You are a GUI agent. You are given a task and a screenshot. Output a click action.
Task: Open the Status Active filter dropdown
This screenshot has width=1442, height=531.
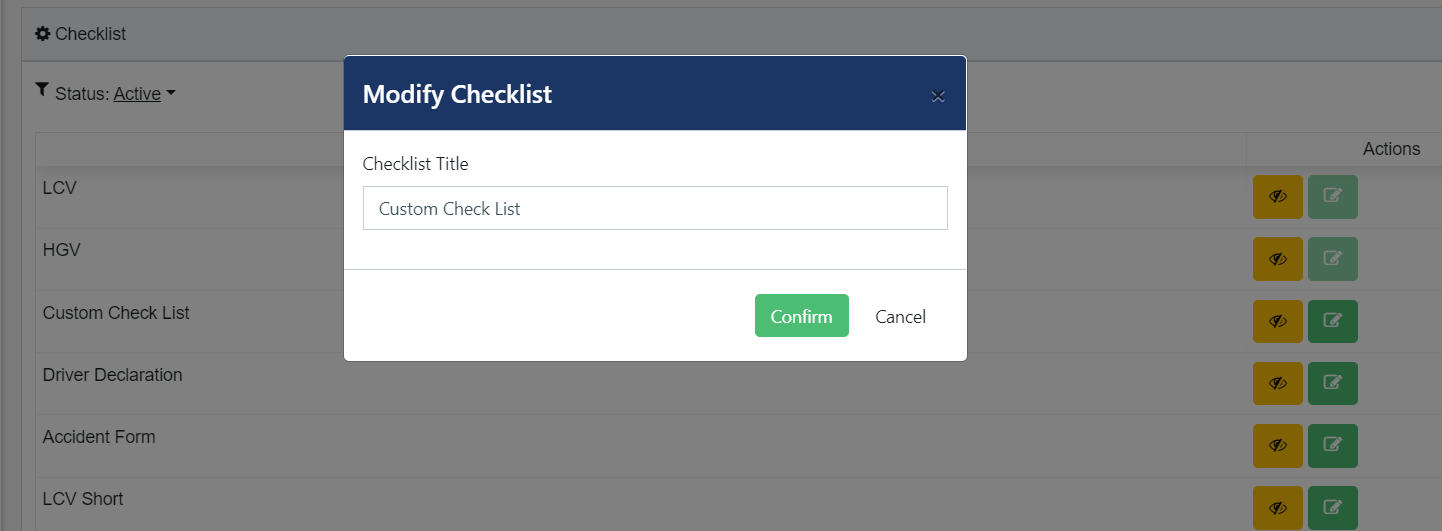(144, 94)
